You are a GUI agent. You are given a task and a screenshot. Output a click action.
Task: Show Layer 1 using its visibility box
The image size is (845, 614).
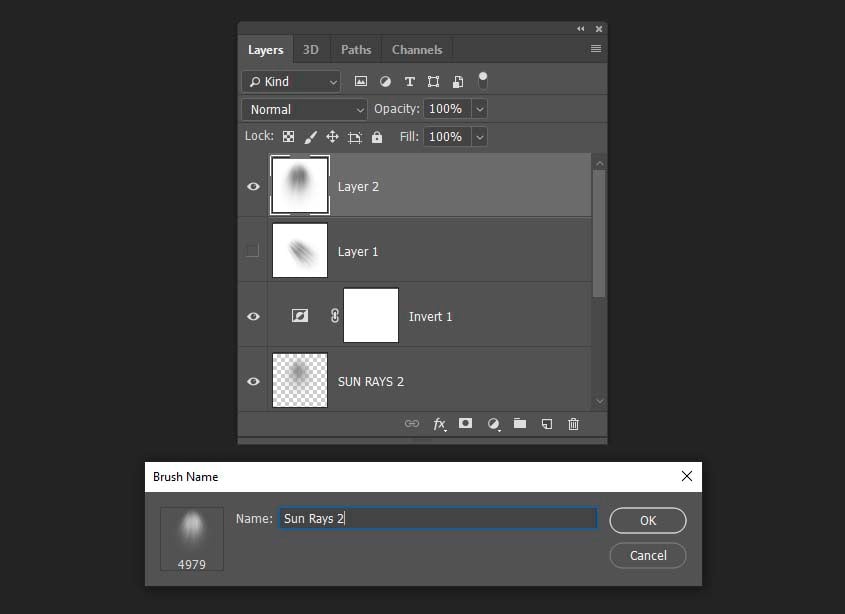253,251
